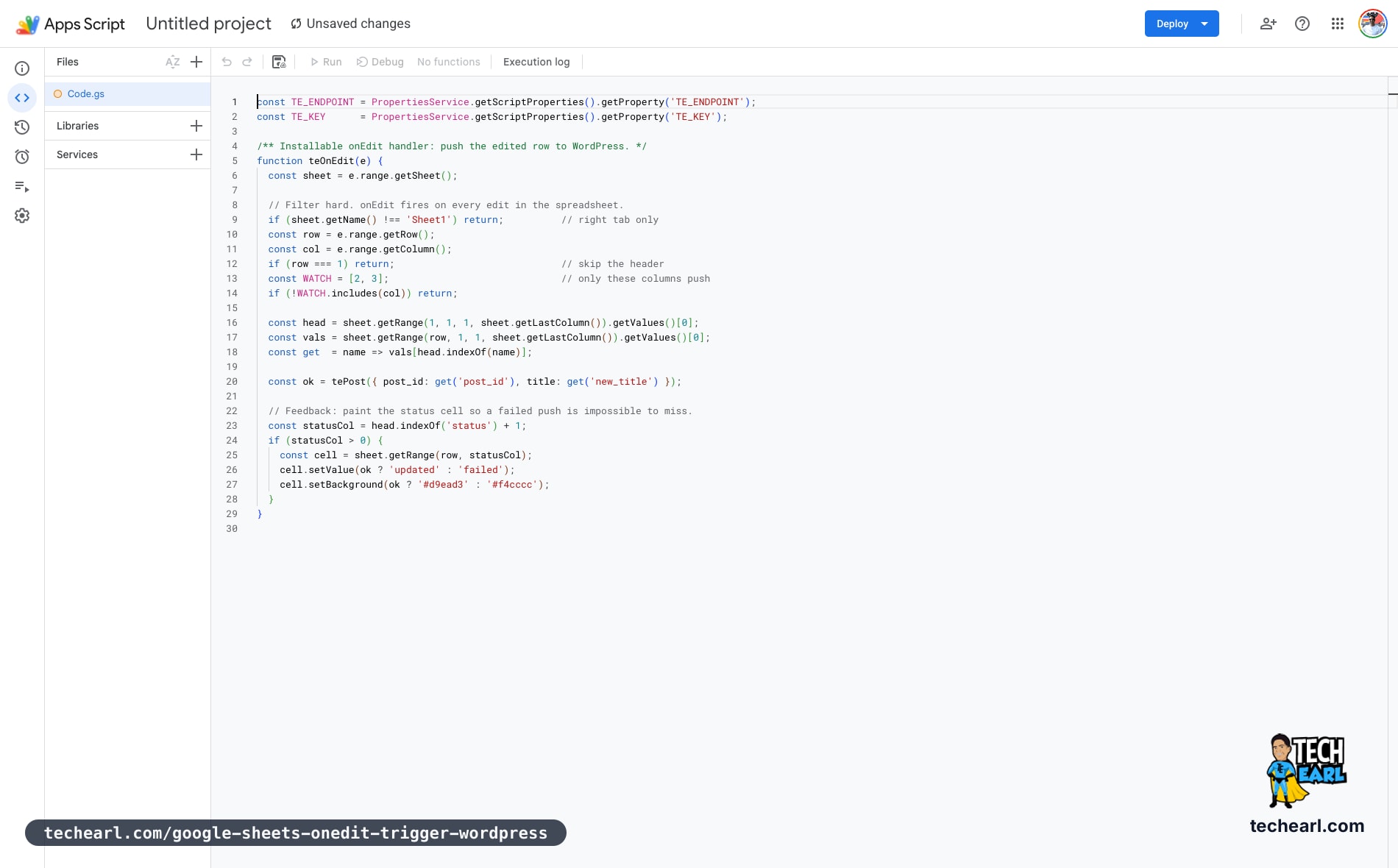The height and width of the screenshot is (868, 1398).
Task: Click the Files panel header
Action: pyautogui.click(x=68, y=62)
